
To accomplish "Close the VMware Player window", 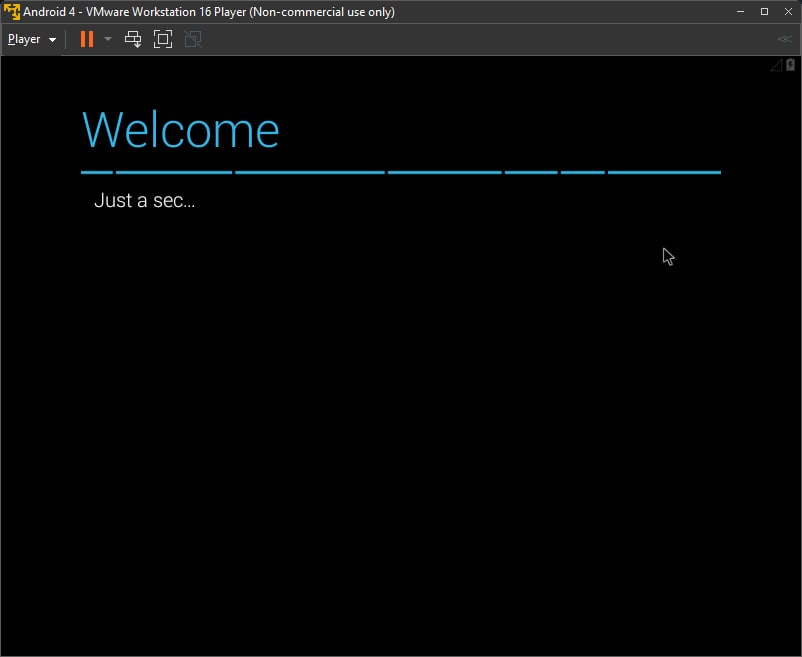I will point(788,11).
